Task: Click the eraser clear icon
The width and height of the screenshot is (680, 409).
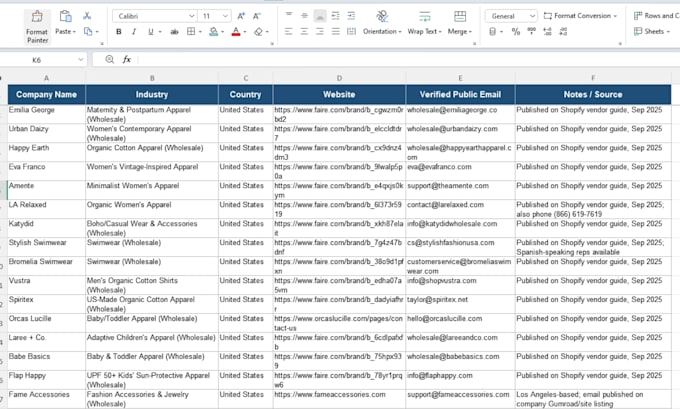Action: pyautogui.click(x=258, y=32)
